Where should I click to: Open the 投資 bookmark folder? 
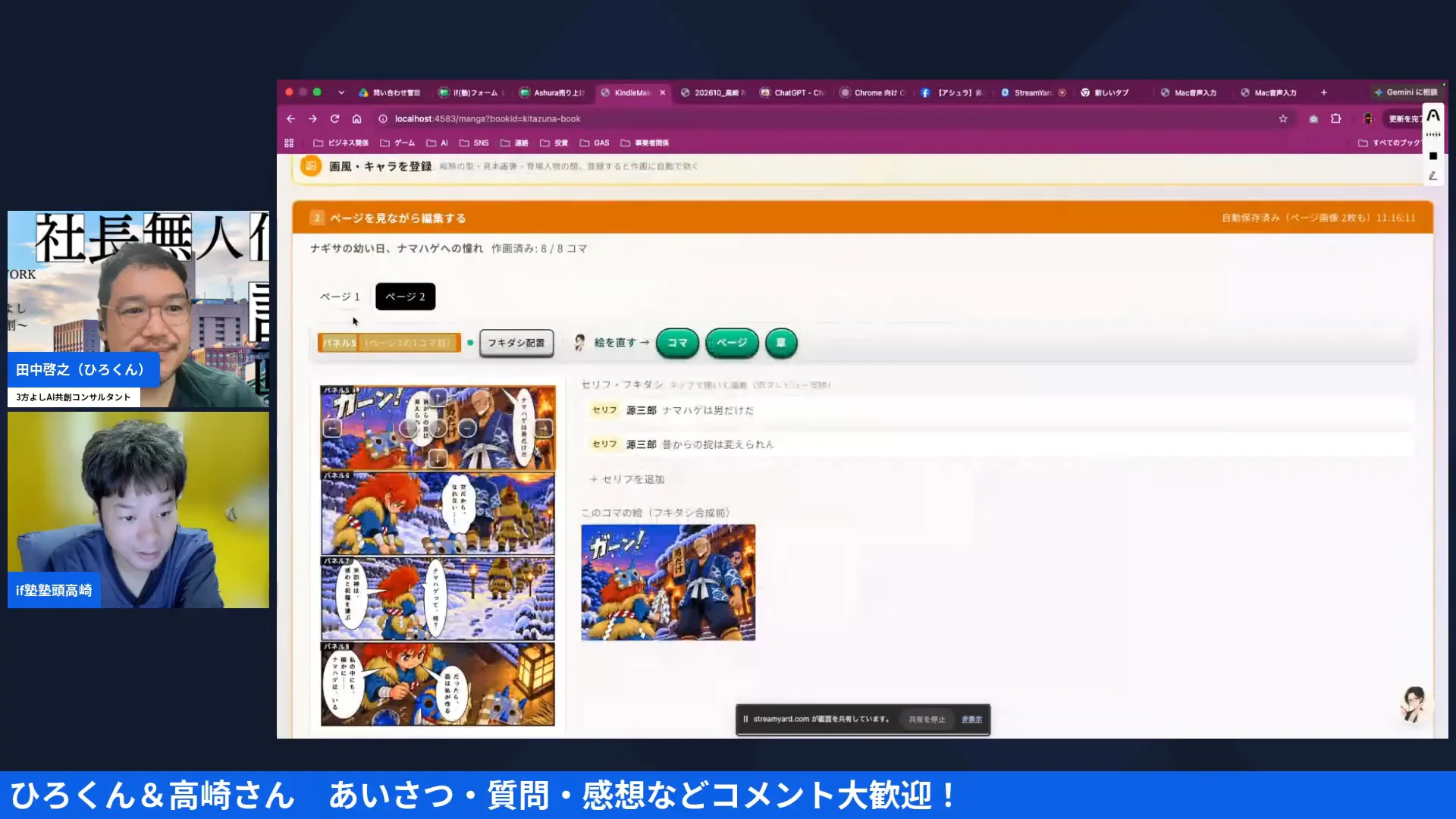(554, 143)
